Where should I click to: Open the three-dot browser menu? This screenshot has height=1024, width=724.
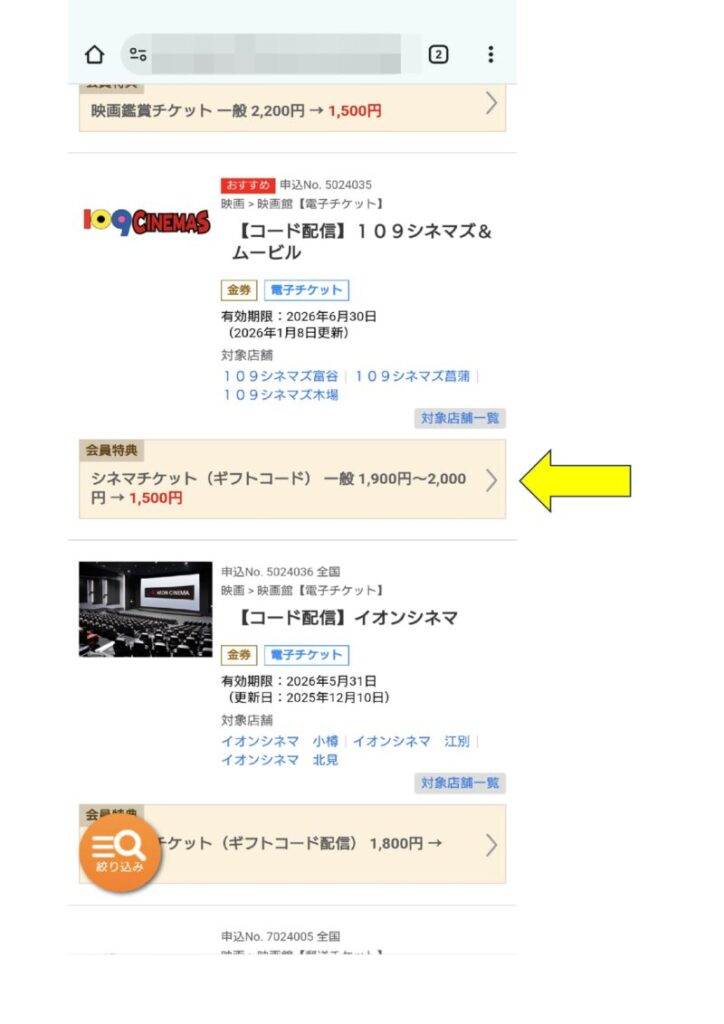point(490,54)
